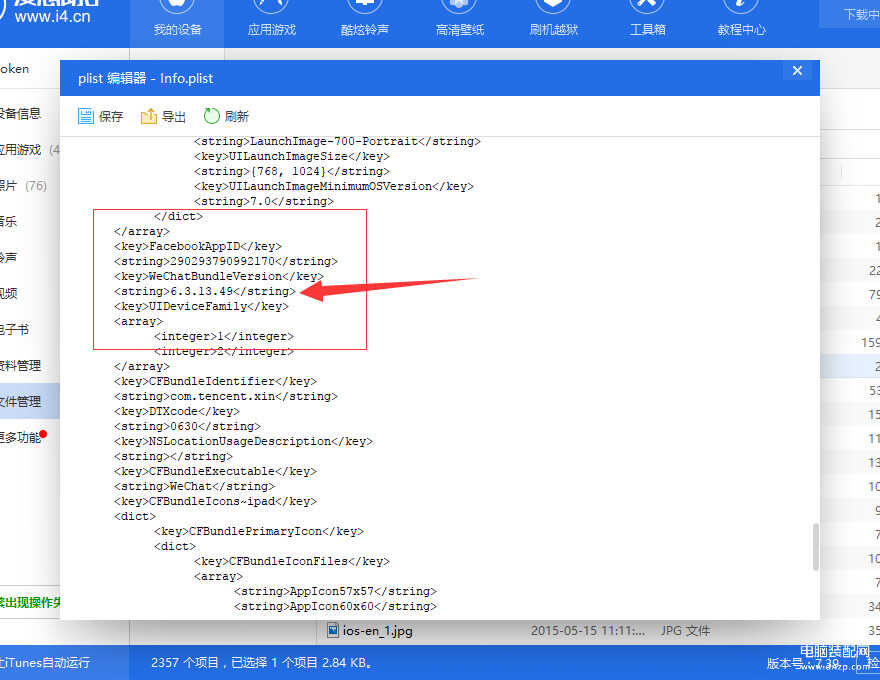Viewport: 880px width, 680px height.
Task: Click the plist editor vertical scrollbar thumb
Action: pyautogui.click(x=815, y=545)
